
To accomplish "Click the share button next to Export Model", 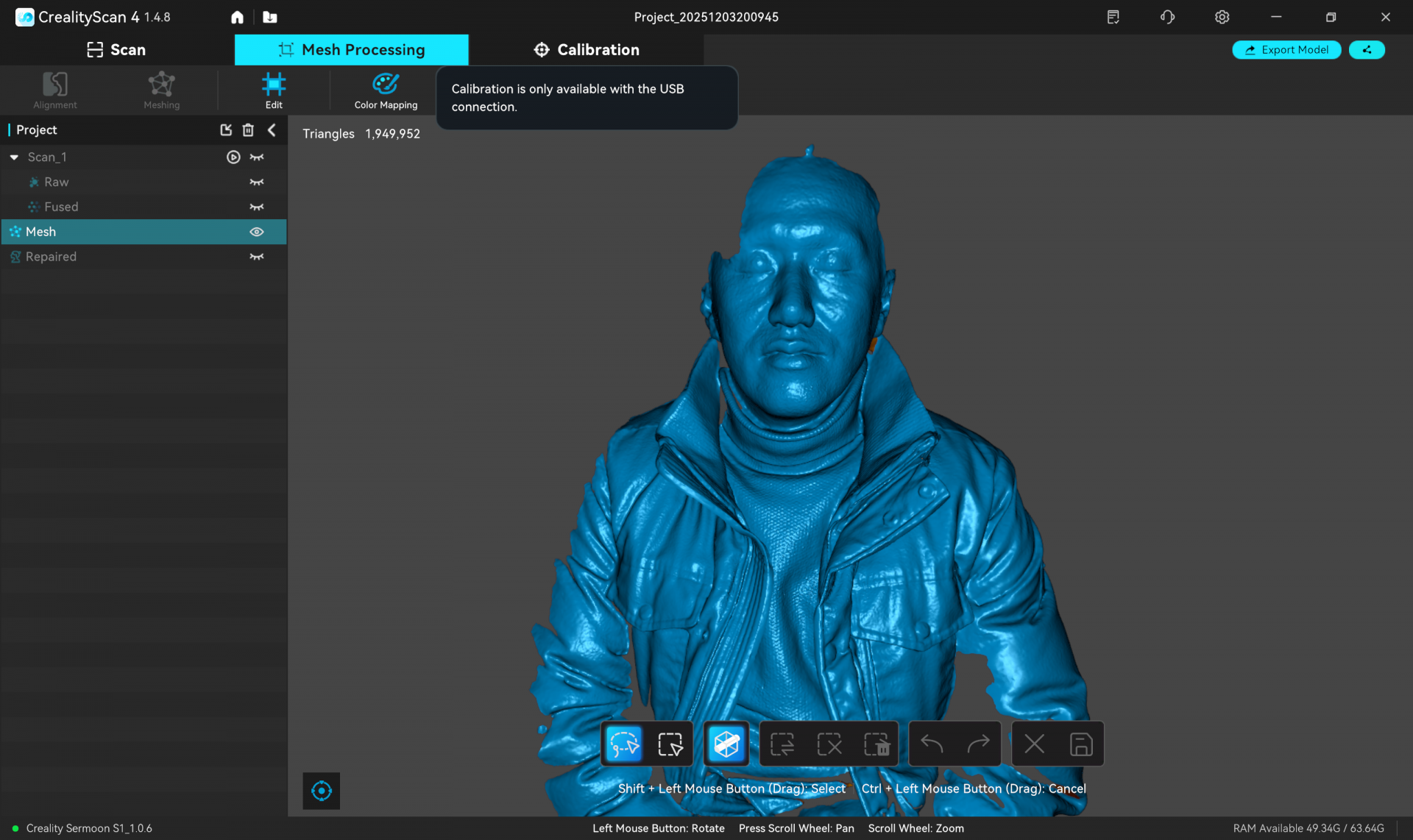I will pyautogui.click(x=1367, y=50).
